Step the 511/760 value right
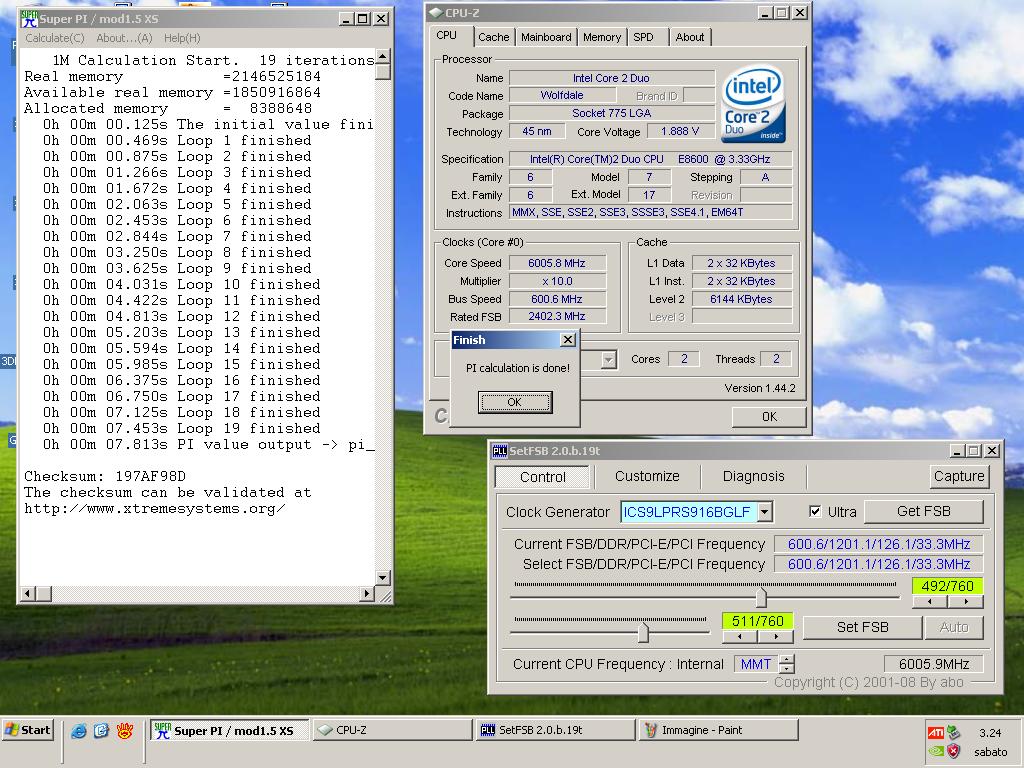 [776, 637]
